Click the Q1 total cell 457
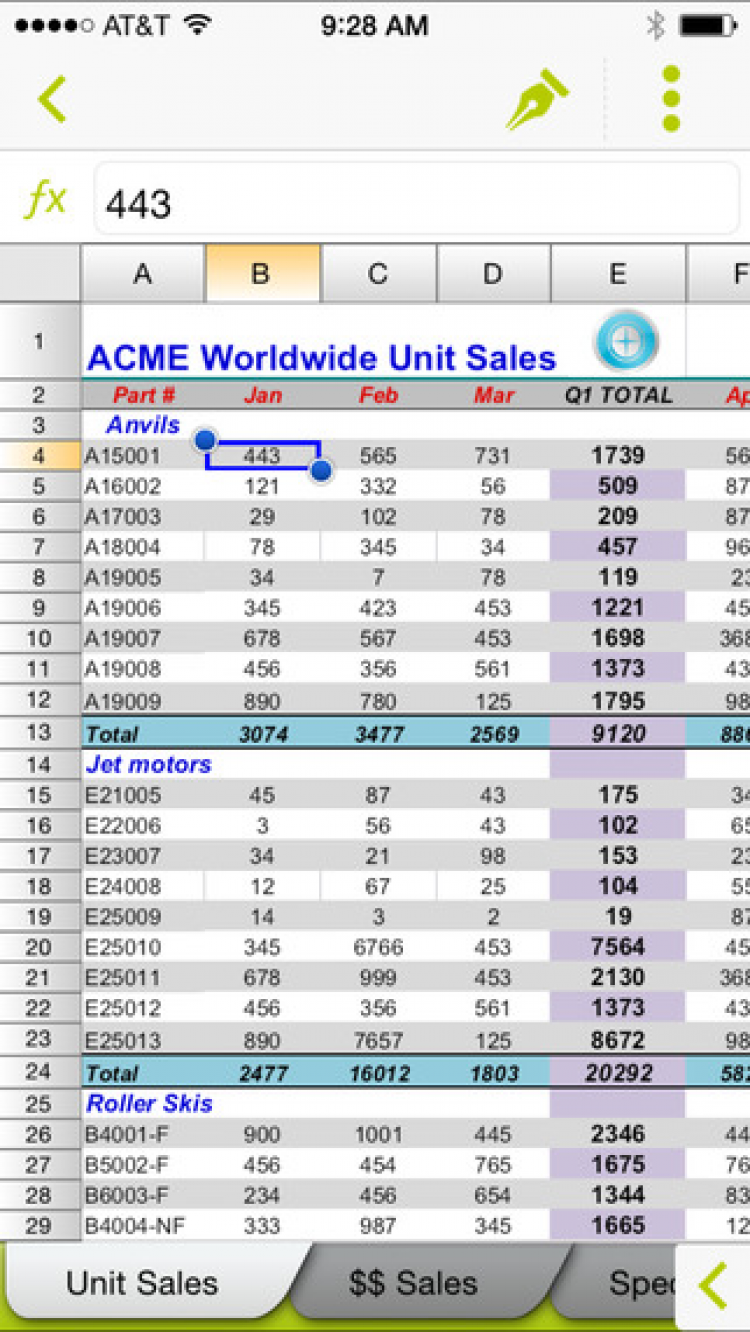The height and width of the screenshot is (1332, 750). pyautogui.click(x=618, y=547)
